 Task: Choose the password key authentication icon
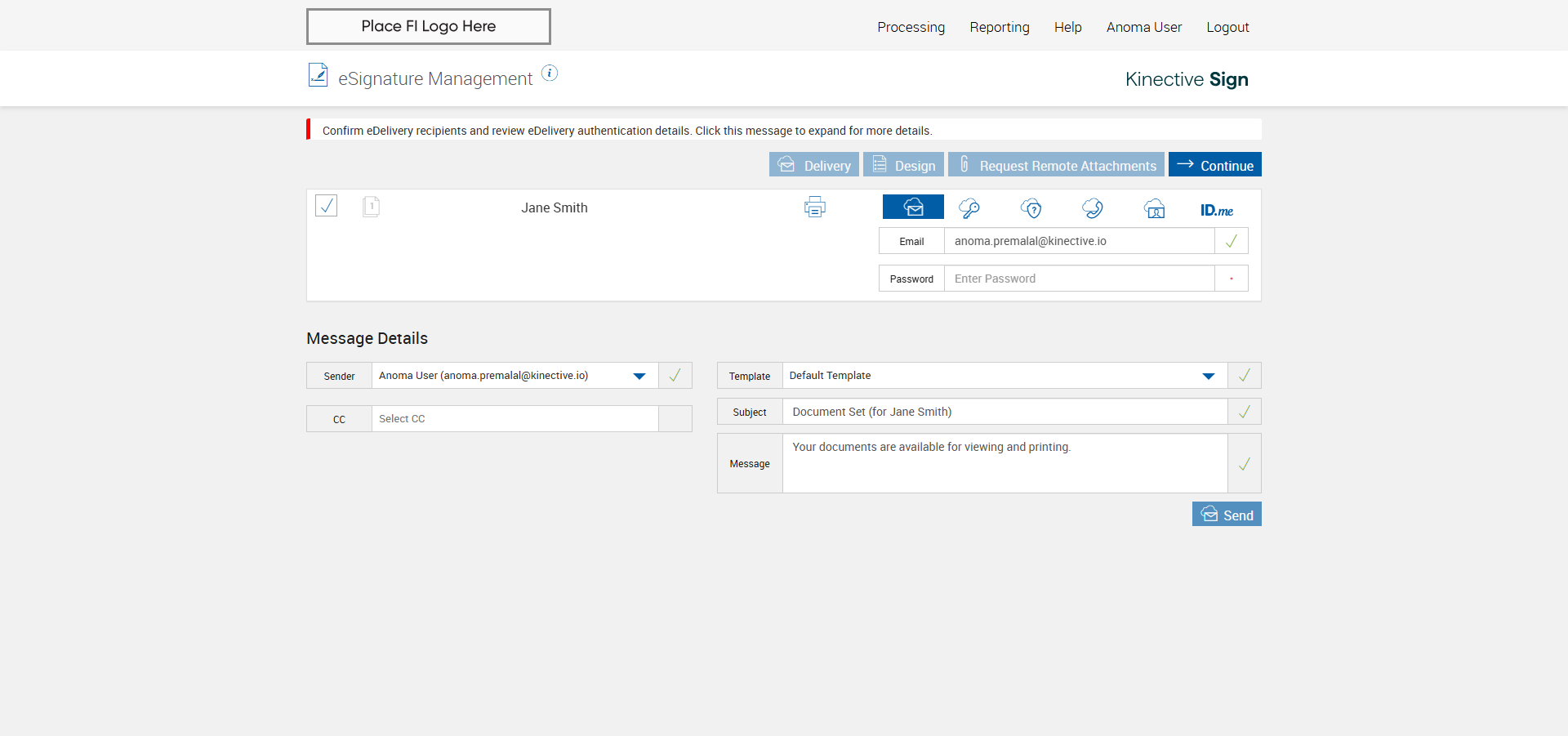(x=969, y=208)
